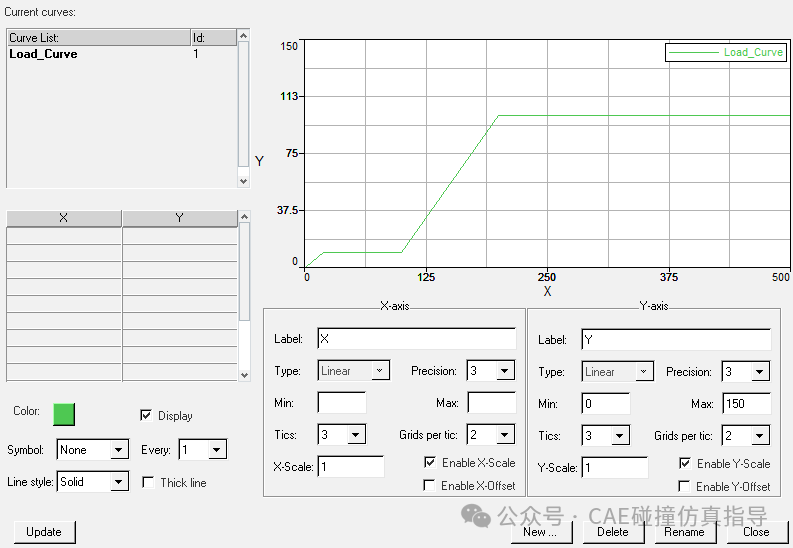Open the Y-axis Type dropdown
The image size is (793, 548).
618,372
